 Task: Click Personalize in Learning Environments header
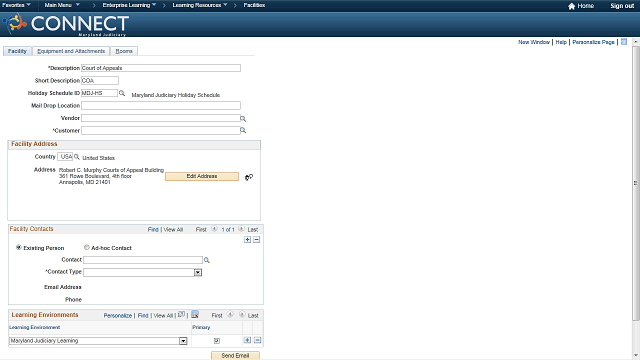[x=118, y=316]
